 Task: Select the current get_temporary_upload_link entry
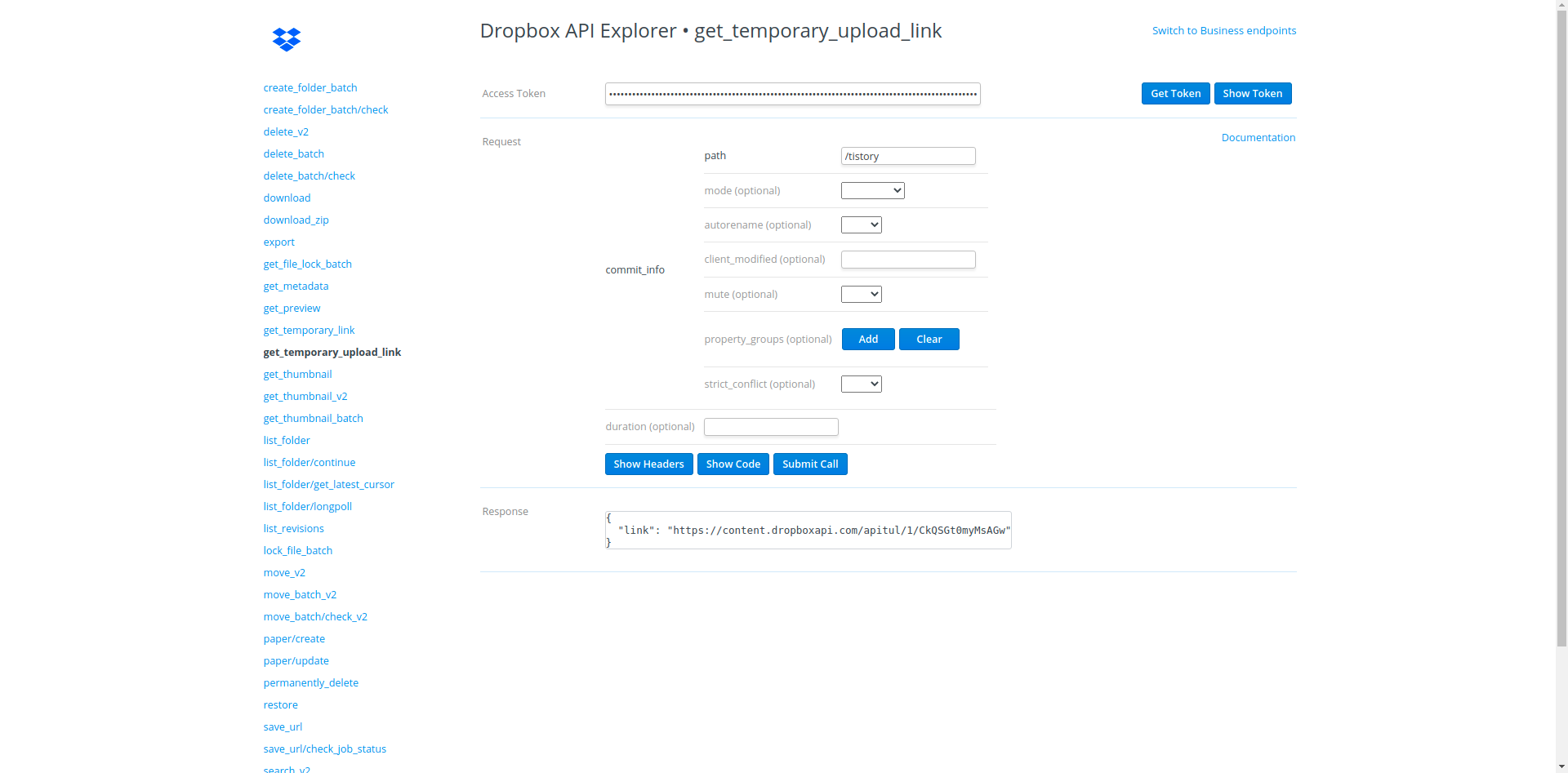coord(332,352)
